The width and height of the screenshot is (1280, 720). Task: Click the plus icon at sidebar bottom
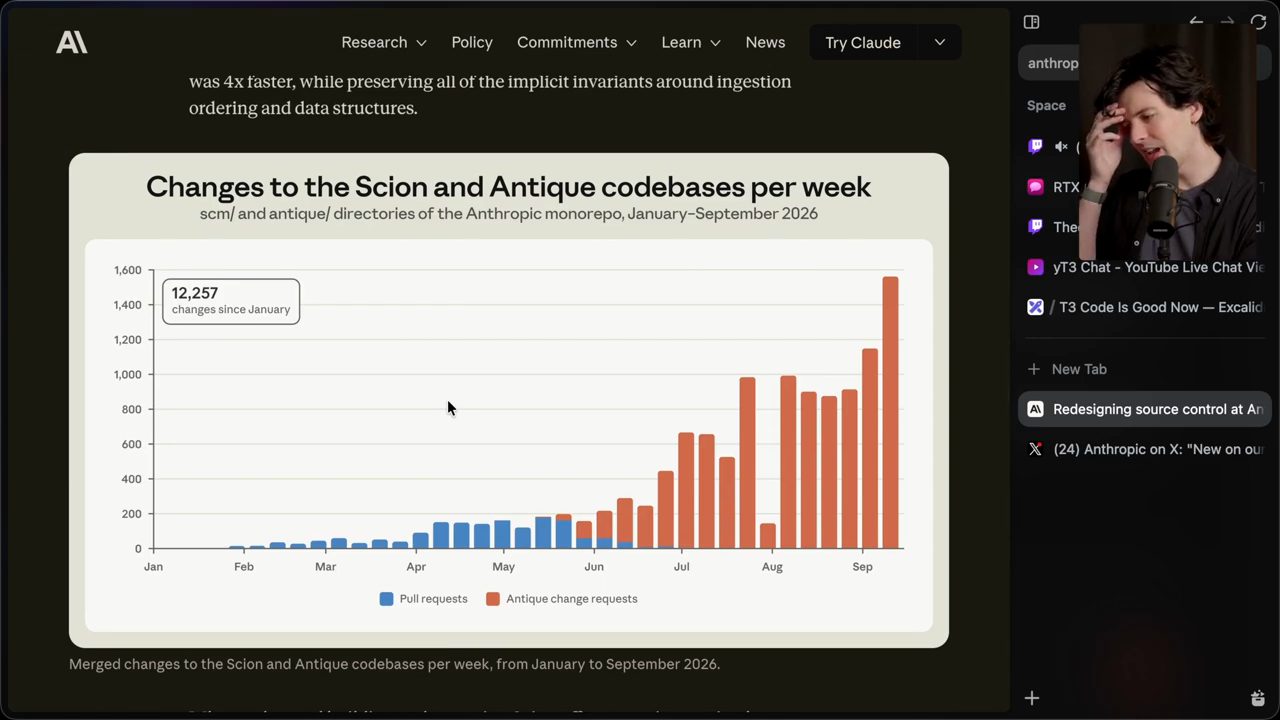pos(1032,698)
